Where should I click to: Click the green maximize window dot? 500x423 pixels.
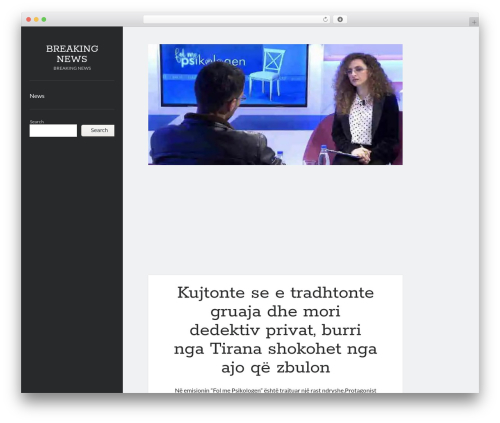pos(44,20)
